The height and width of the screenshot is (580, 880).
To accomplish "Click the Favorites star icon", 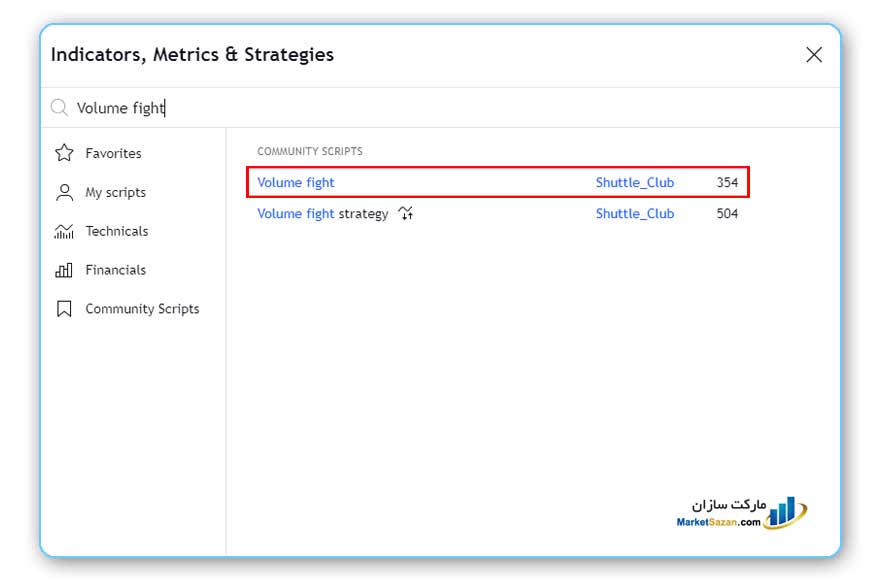I will click(65, 153).
